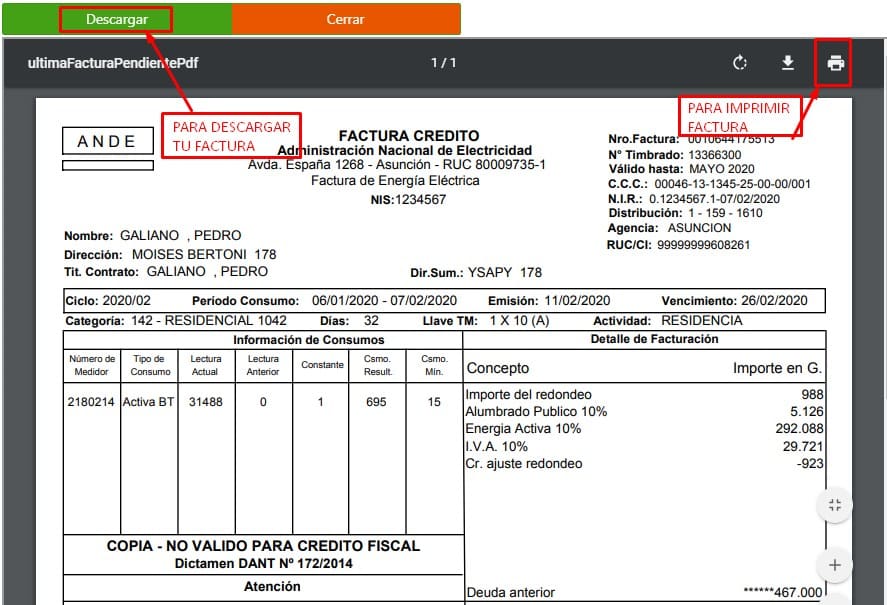Select the Importe en G. column heading

click(x=777, y=368)
